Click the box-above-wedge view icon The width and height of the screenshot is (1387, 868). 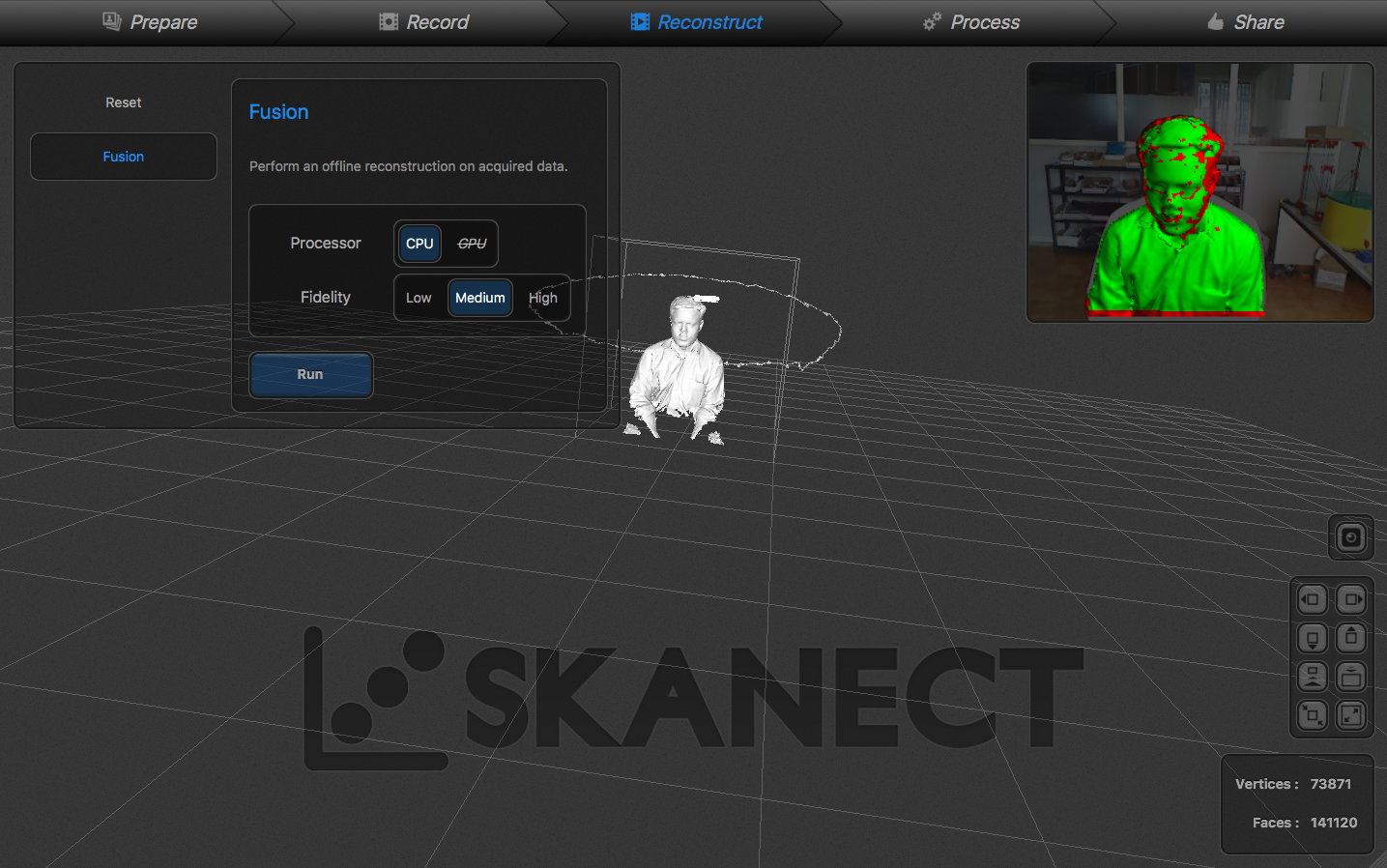pos(1312,677)
